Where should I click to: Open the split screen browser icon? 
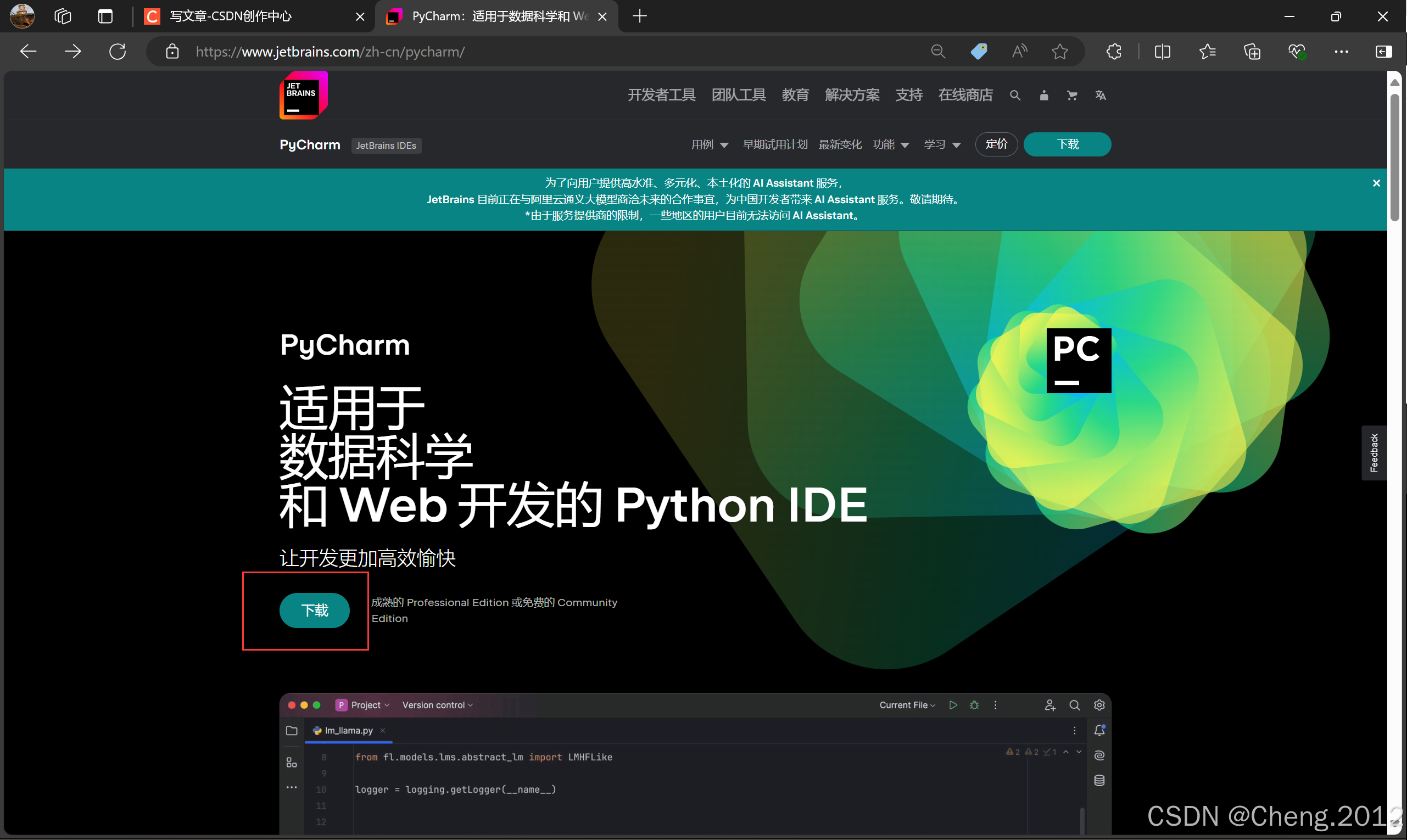(1162, 52)
